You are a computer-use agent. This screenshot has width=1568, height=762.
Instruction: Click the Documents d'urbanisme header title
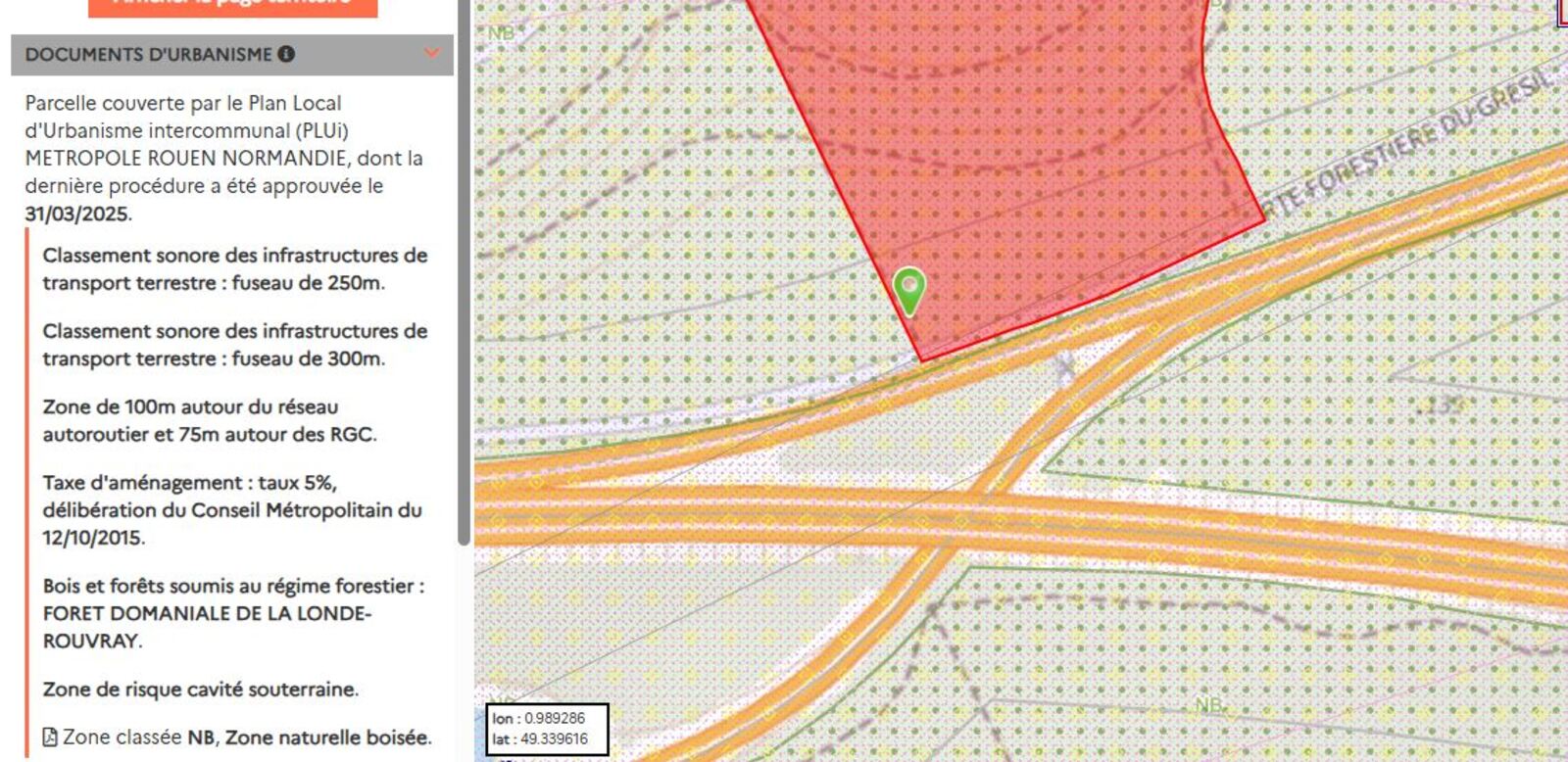(148, 55)
